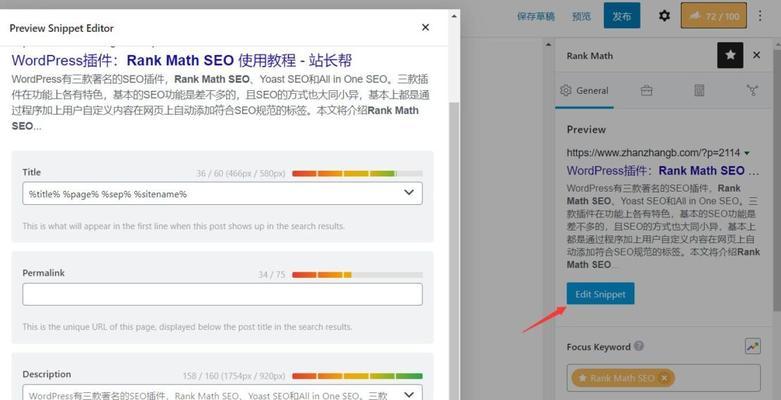Click the Edit Snippet button
The width and height of the screenshot is (781, 400).
tap(600, 294)
